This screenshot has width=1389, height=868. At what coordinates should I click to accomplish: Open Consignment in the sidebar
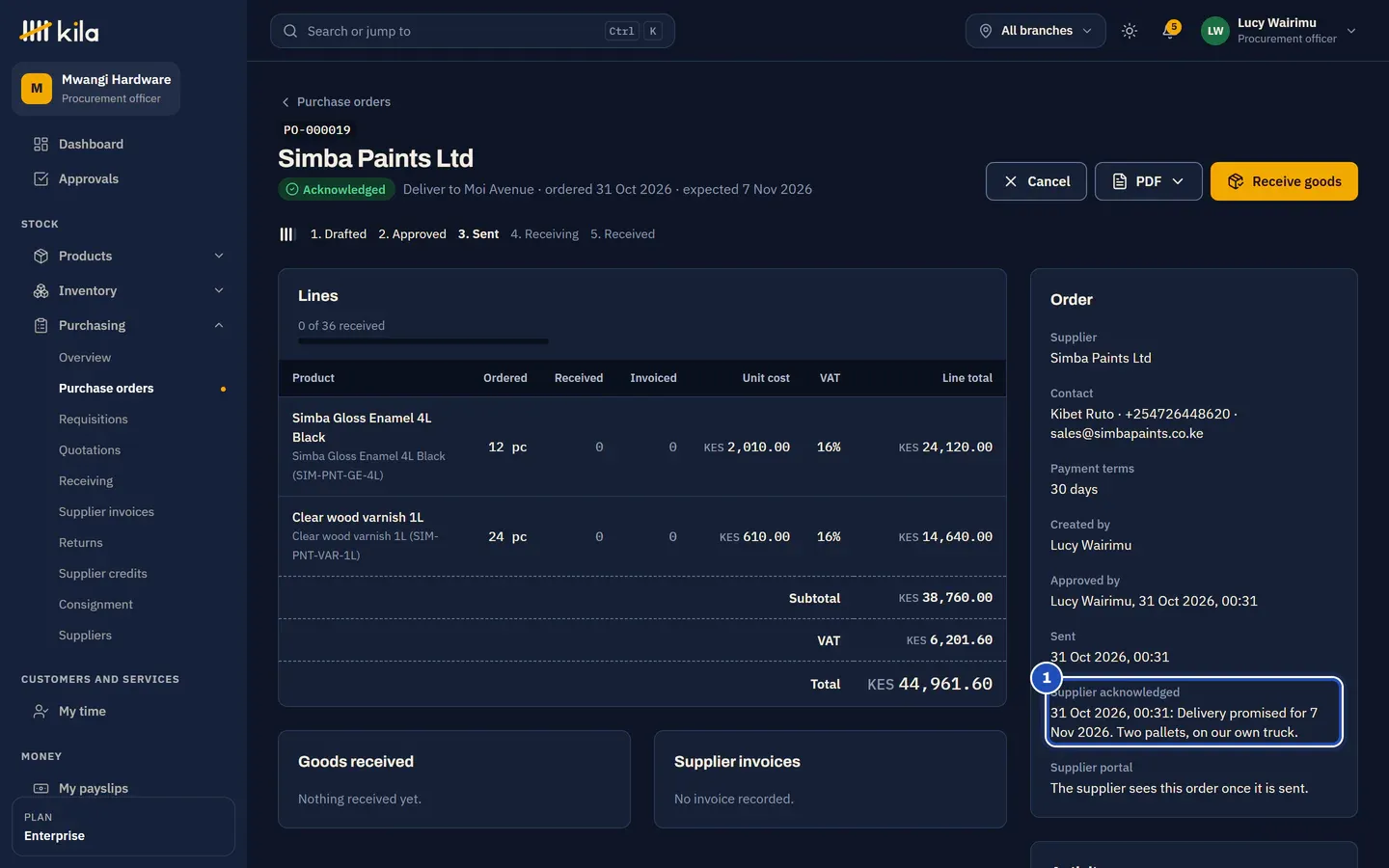click(x=95, y=605)
